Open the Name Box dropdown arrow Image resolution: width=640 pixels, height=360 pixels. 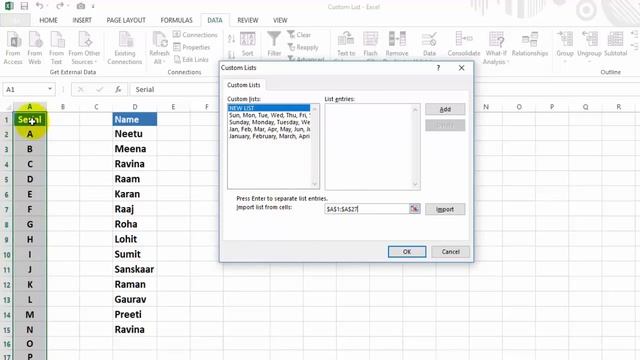tap(50, 89)
